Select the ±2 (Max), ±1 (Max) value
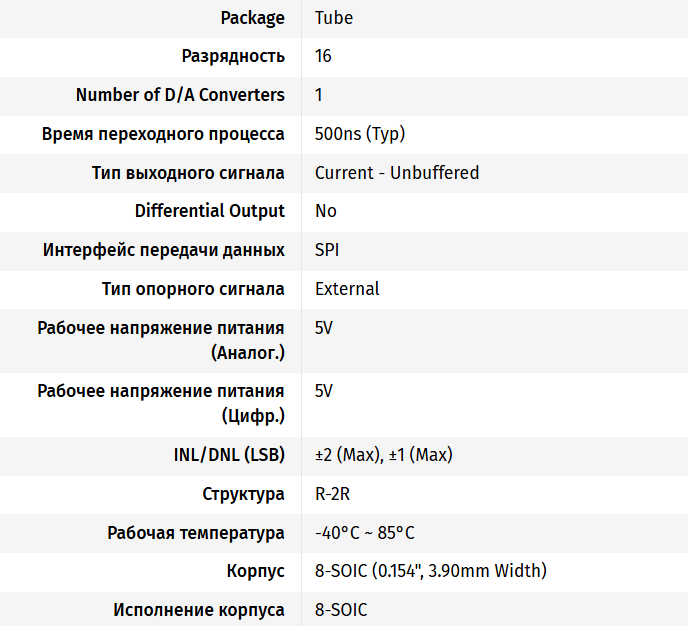This screenshot has width=688, height=626. (383, 455)
